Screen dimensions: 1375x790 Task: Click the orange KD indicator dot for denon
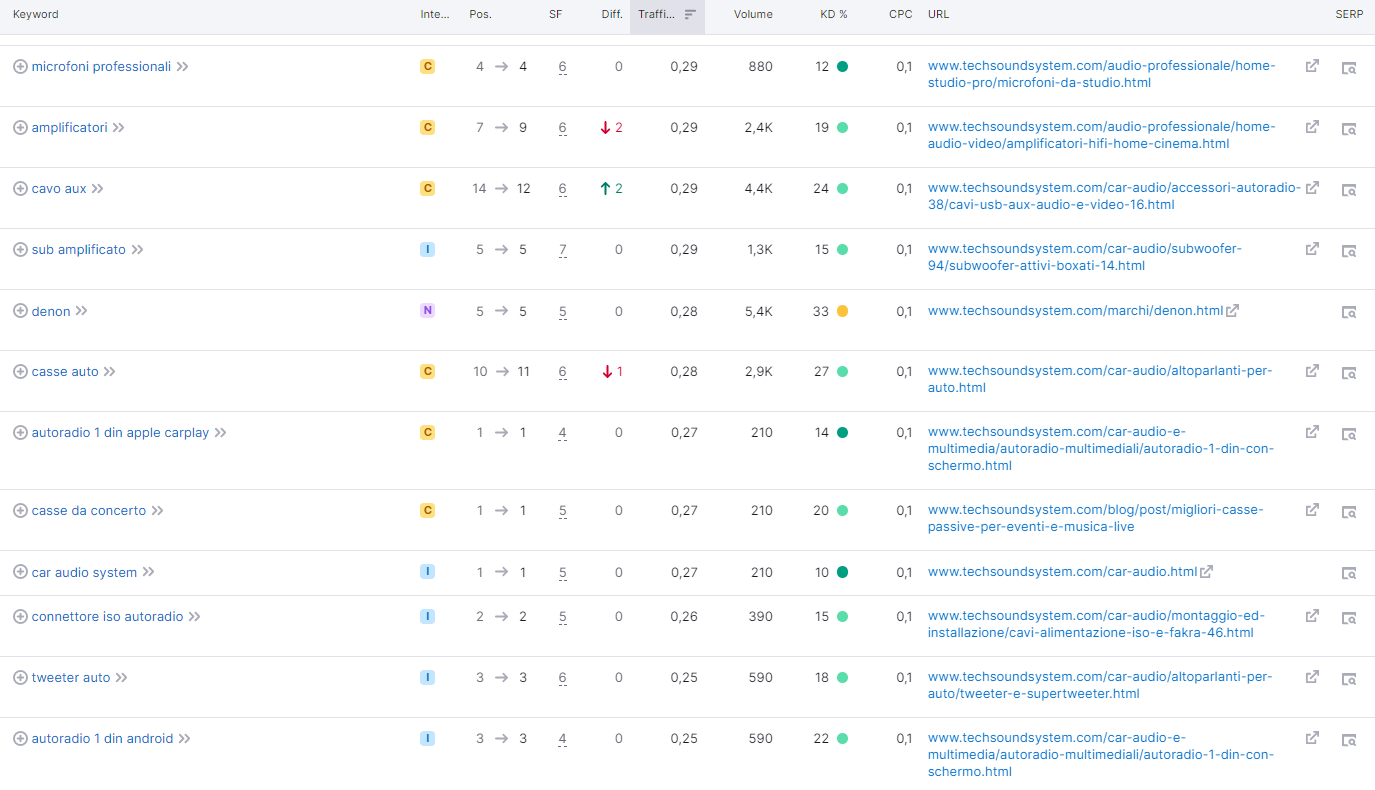pyautogui.click(x=842, y=311)
